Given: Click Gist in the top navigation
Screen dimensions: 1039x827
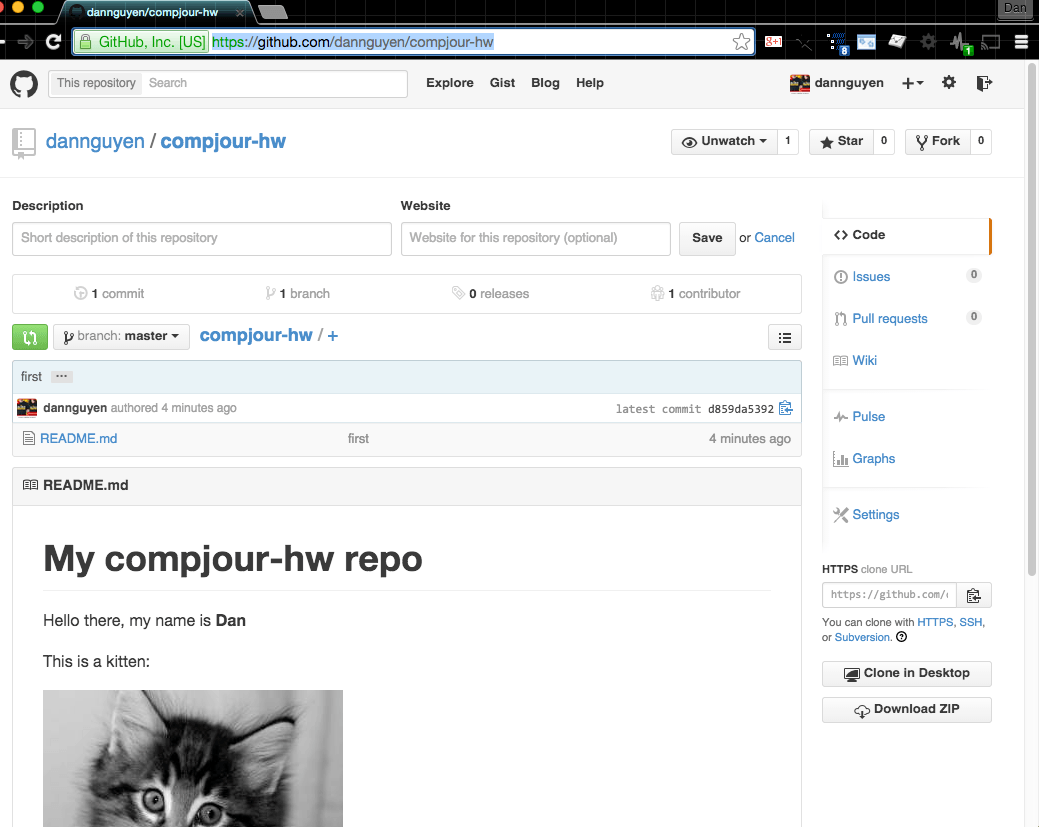Looking at the screenshot, I should 502,83.
